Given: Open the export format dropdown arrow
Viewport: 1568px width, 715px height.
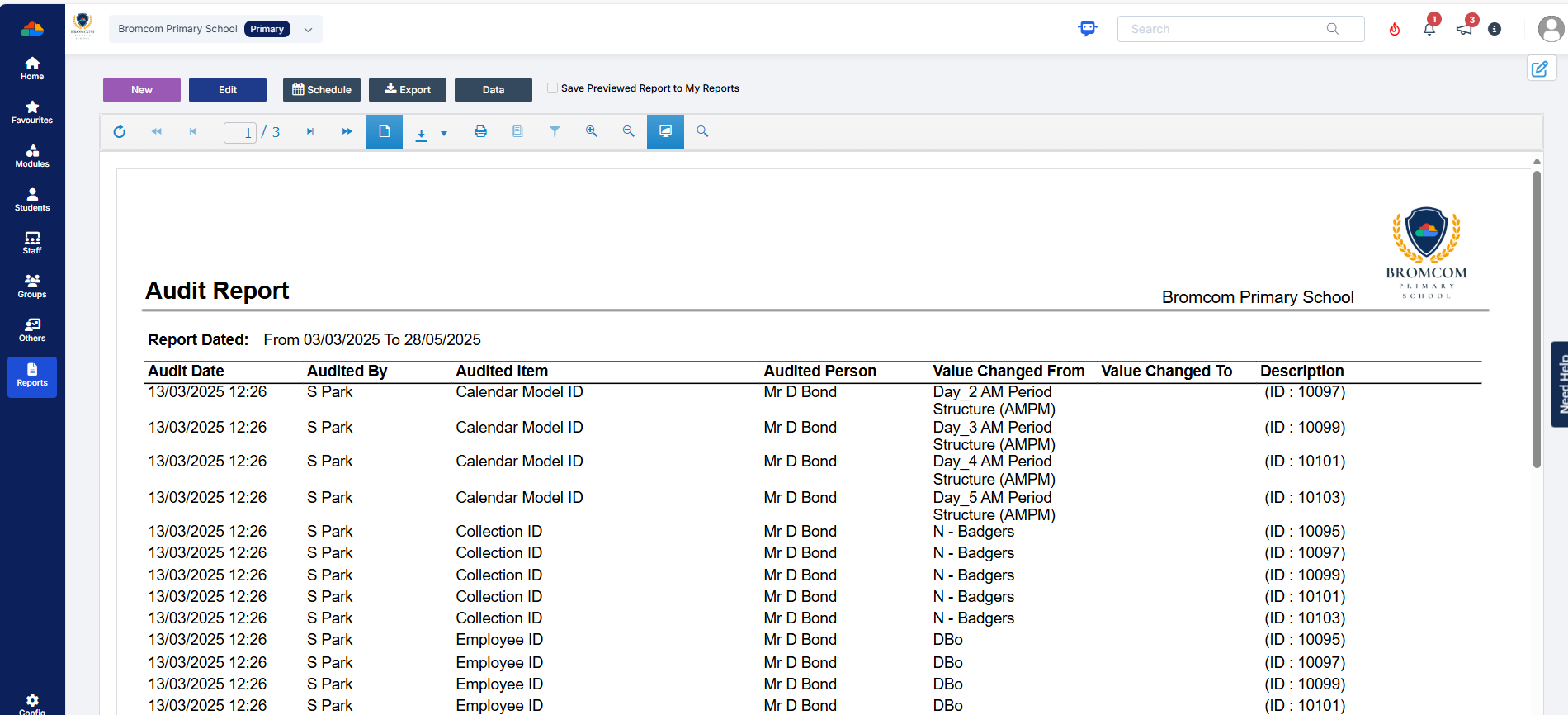Looking at the screenshot, I should 444,133.
